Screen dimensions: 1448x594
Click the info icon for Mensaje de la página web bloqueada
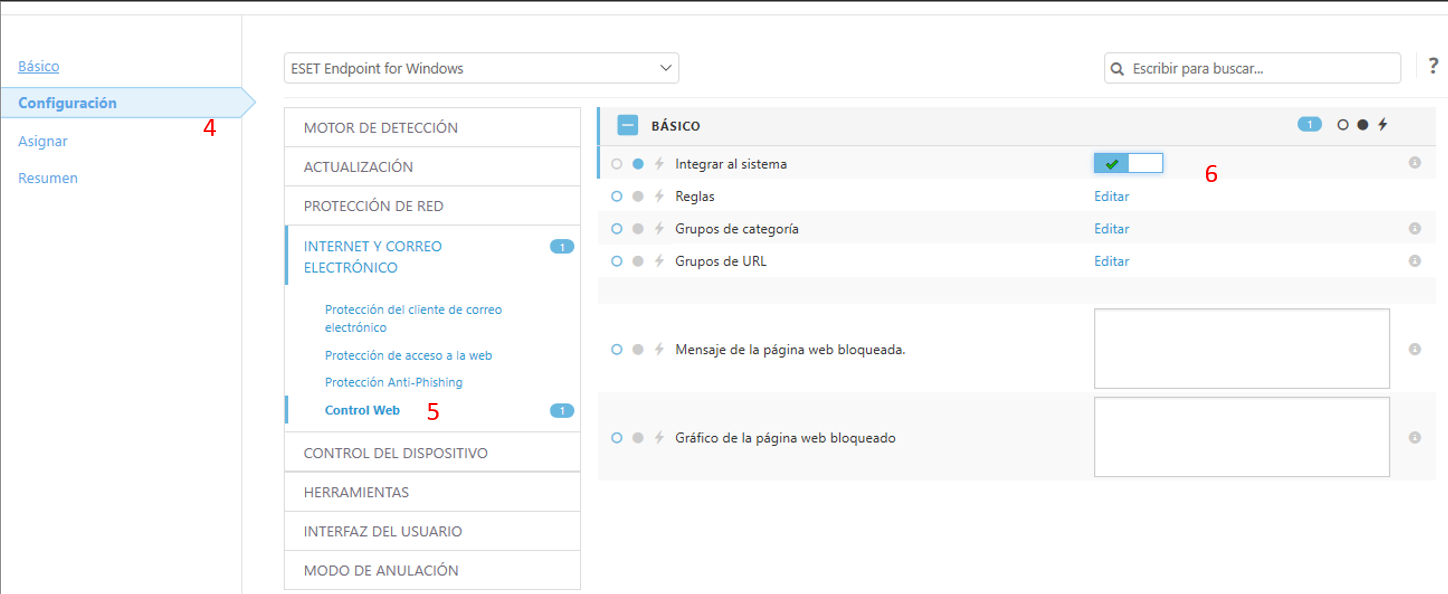(1414, 349)
